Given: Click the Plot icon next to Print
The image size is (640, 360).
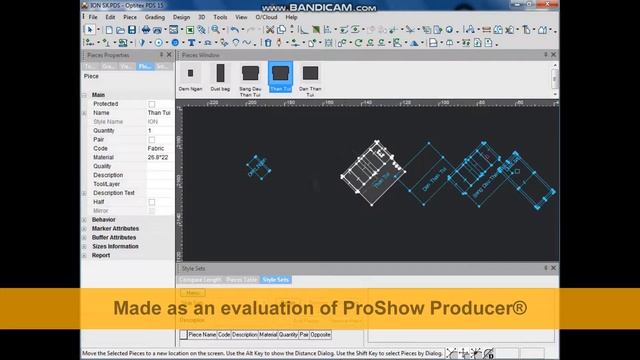Looking at the screenshot, I should coord(157,30).
